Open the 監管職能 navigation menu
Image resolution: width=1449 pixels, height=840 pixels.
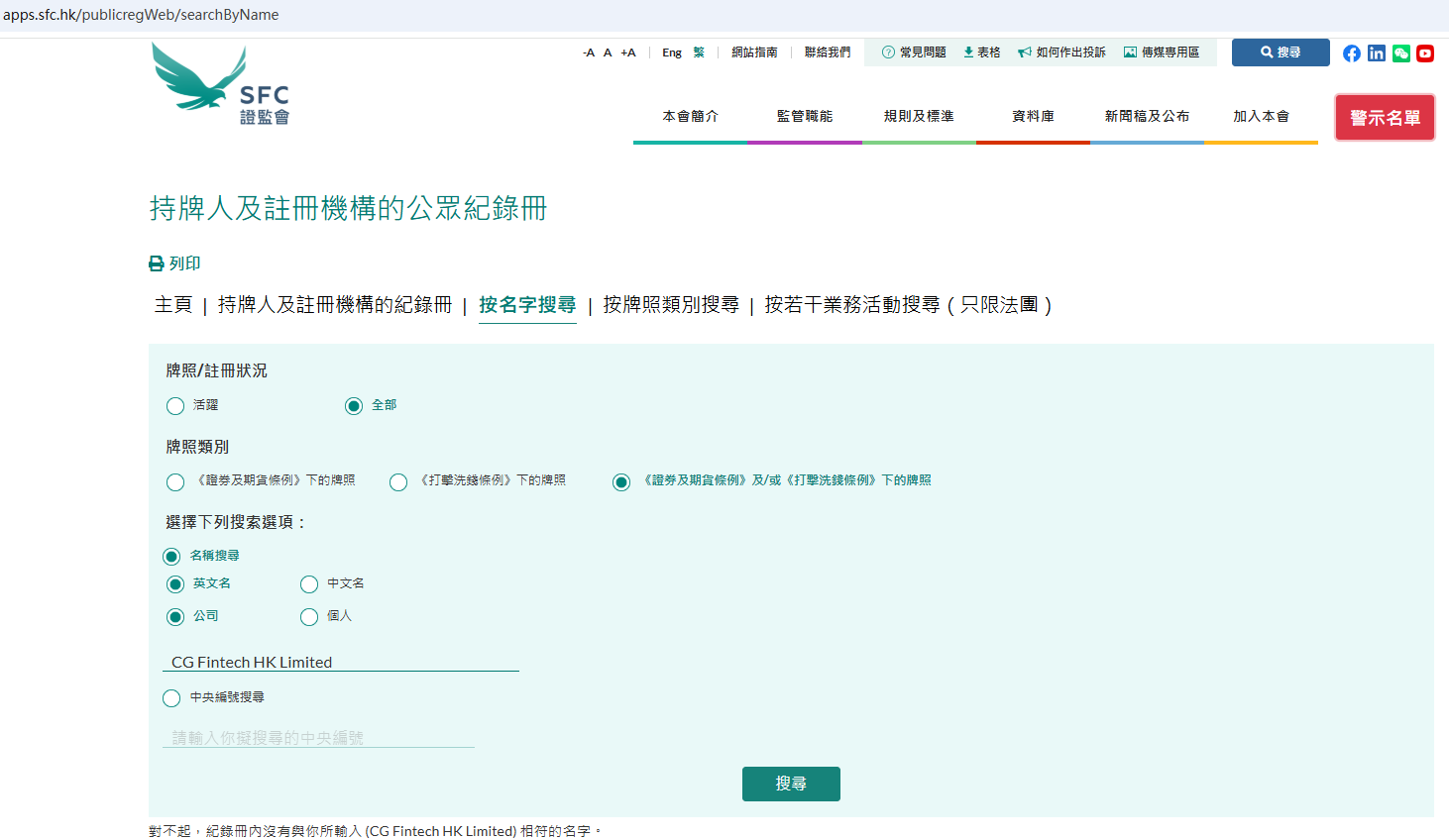(804, 117)
